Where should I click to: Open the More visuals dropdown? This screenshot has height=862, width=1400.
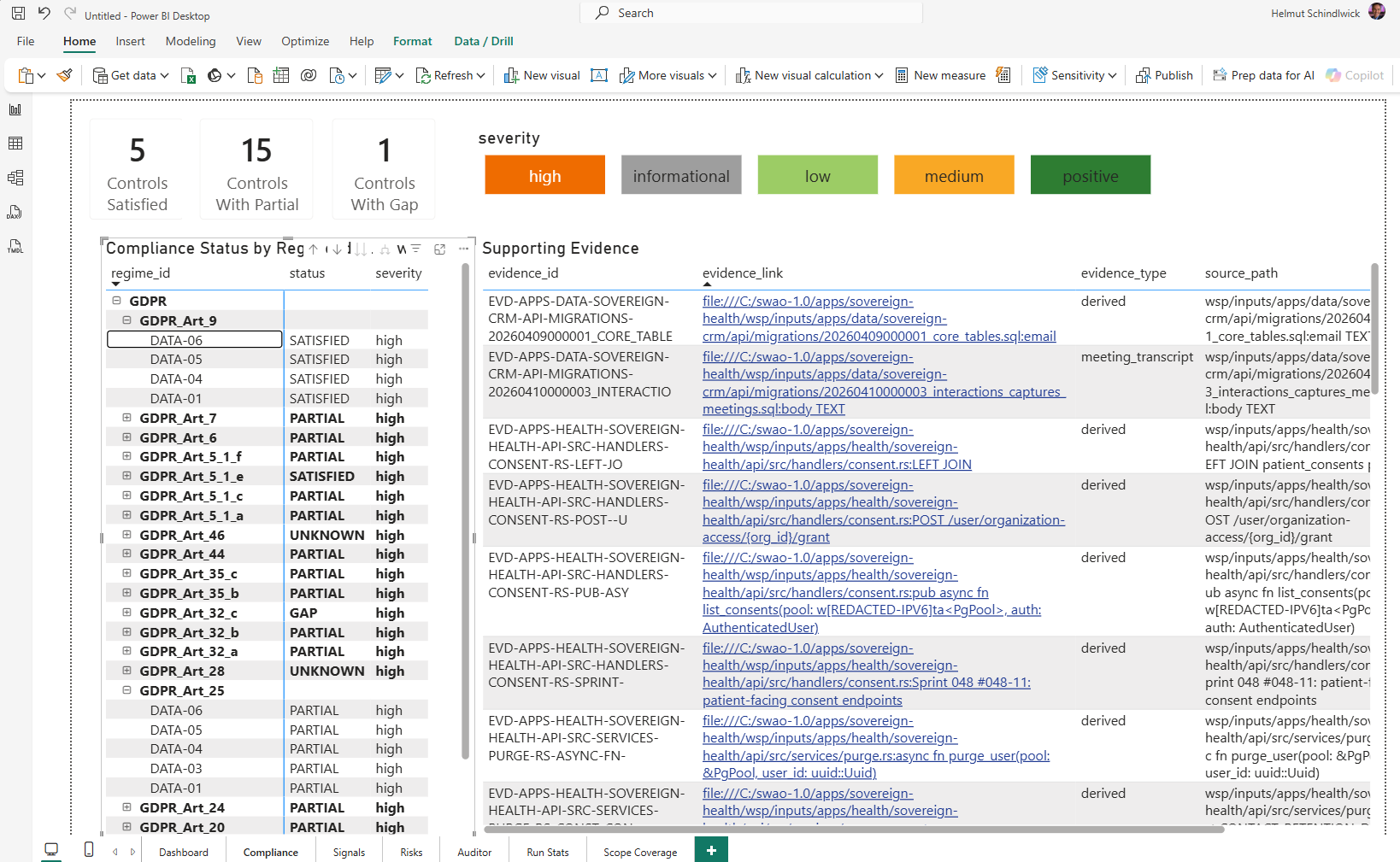(712, 75)
